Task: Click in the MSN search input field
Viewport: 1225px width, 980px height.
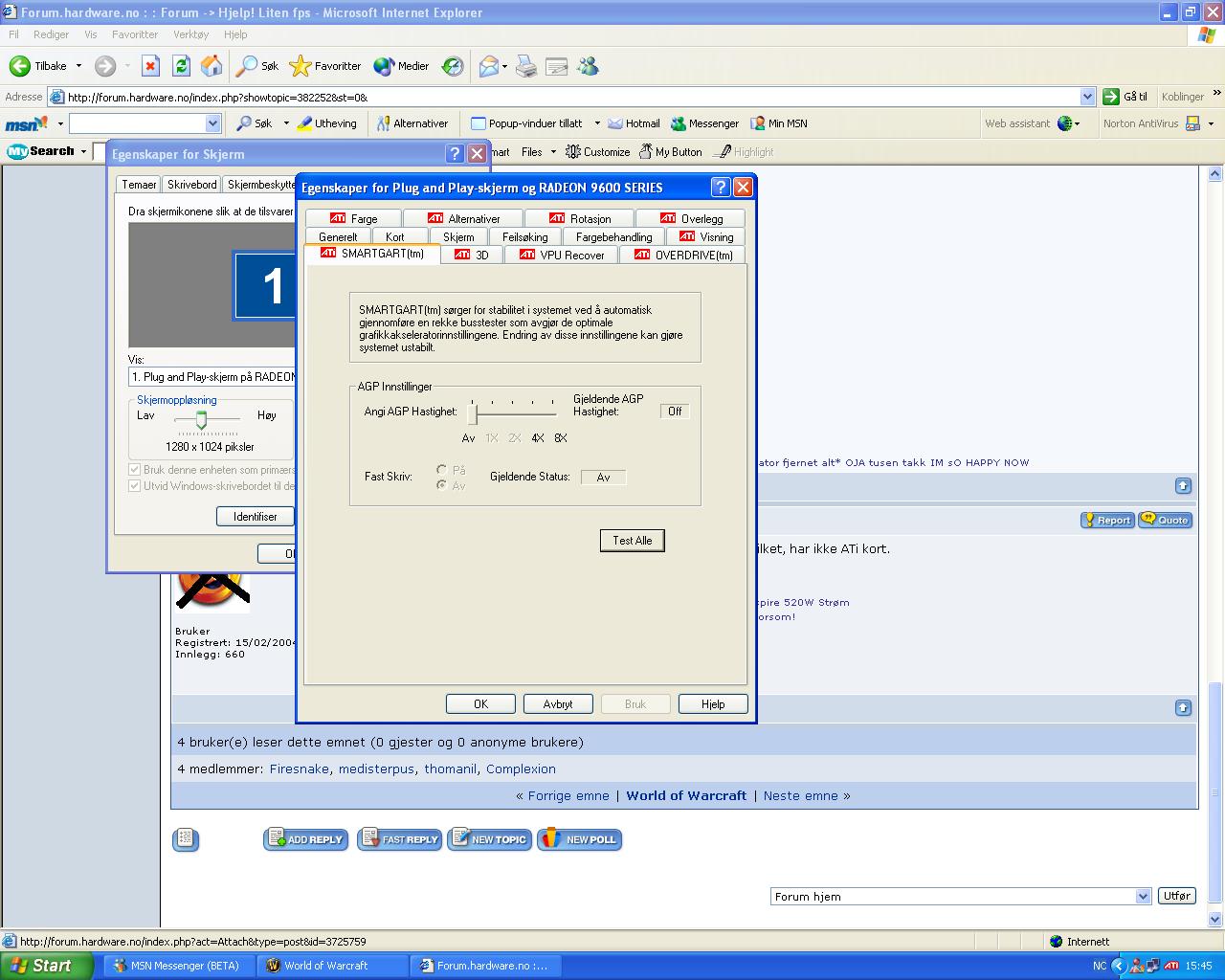Action: (x=138, y=123)
